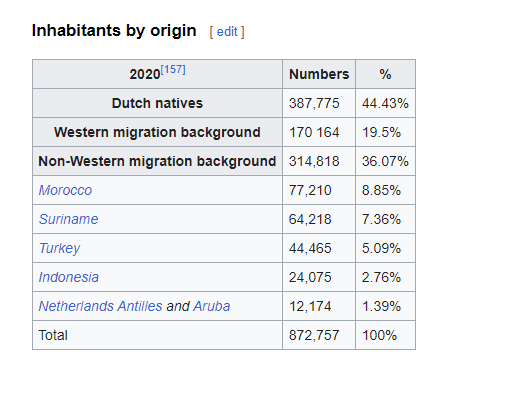Select the Non-Western migration background header cell
The image size is (524, 406).
tap(157, 161)
